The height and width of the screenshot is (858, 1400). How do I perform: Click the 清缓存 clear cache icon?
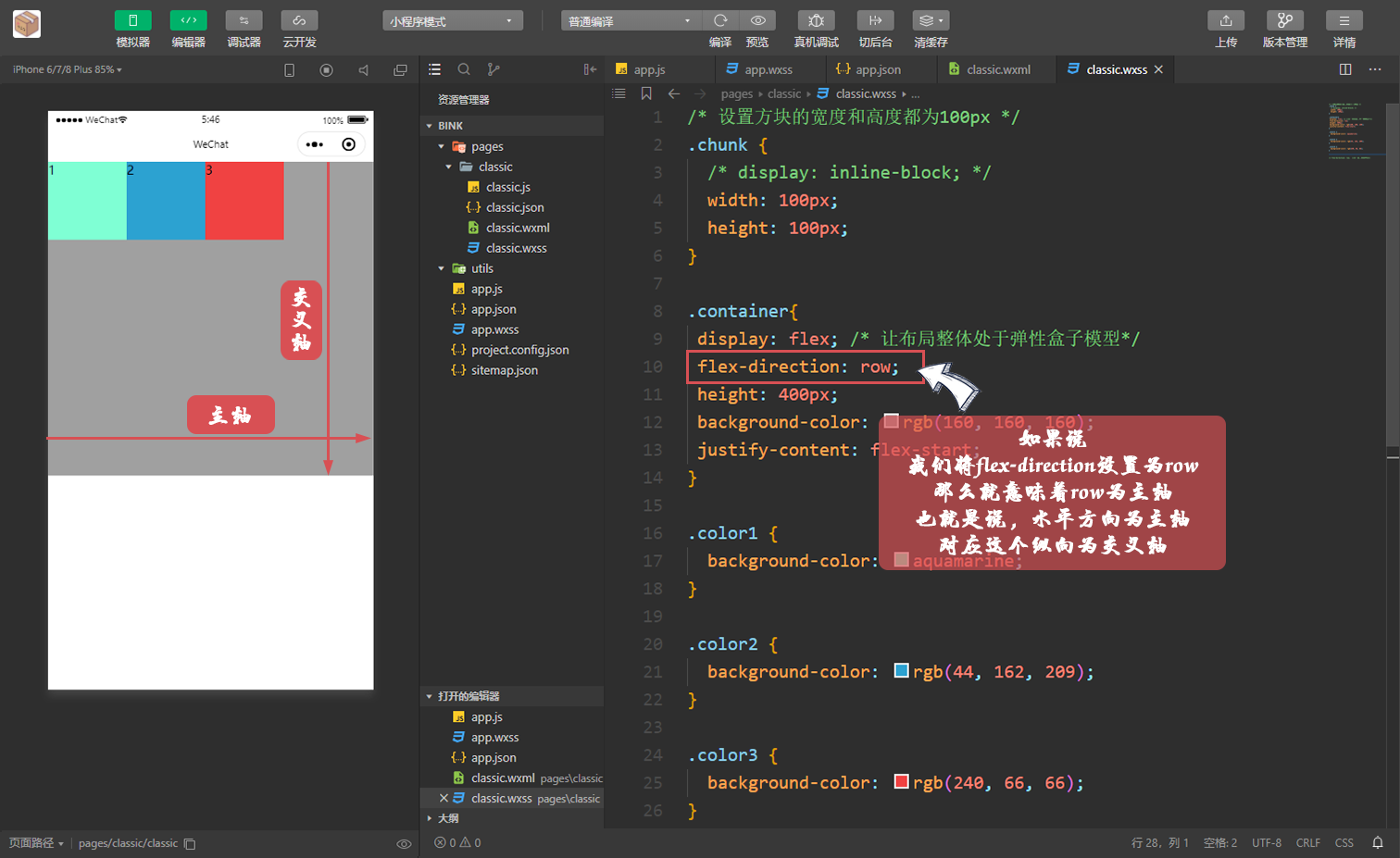(x=931, y=19)
